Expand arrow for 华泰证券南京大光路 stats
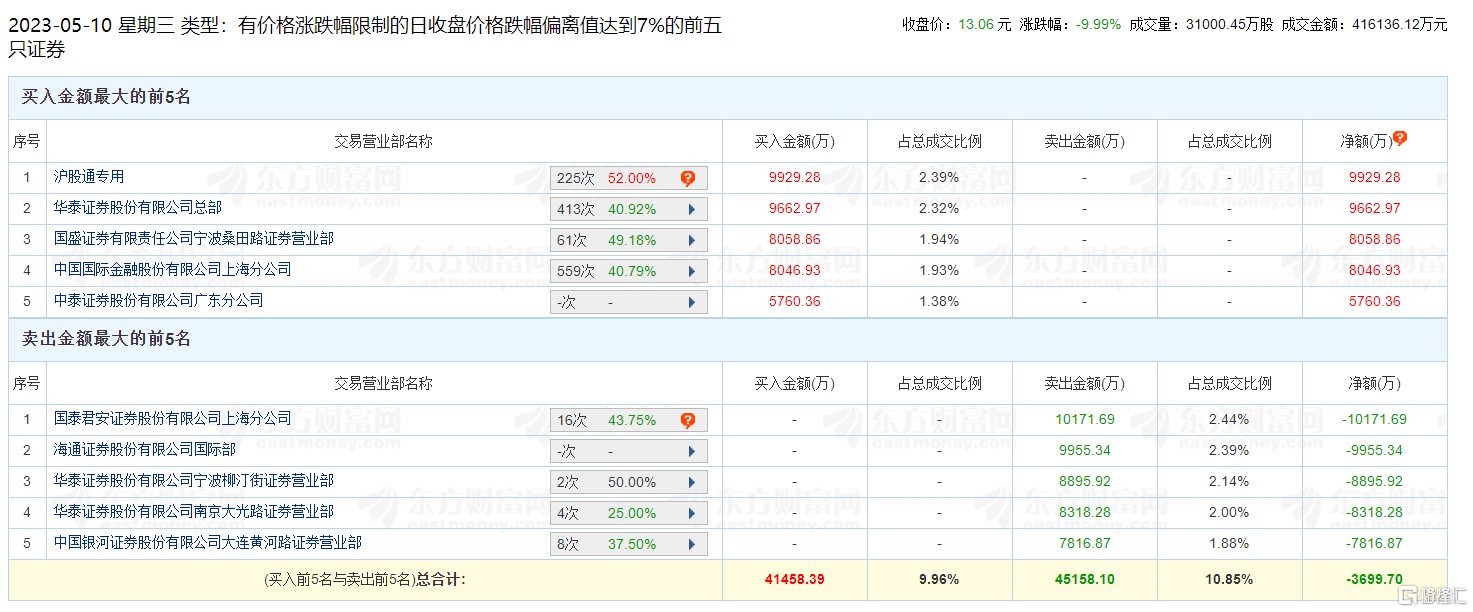The width and height of the screenshot is (1473, 612). (691, 514)
